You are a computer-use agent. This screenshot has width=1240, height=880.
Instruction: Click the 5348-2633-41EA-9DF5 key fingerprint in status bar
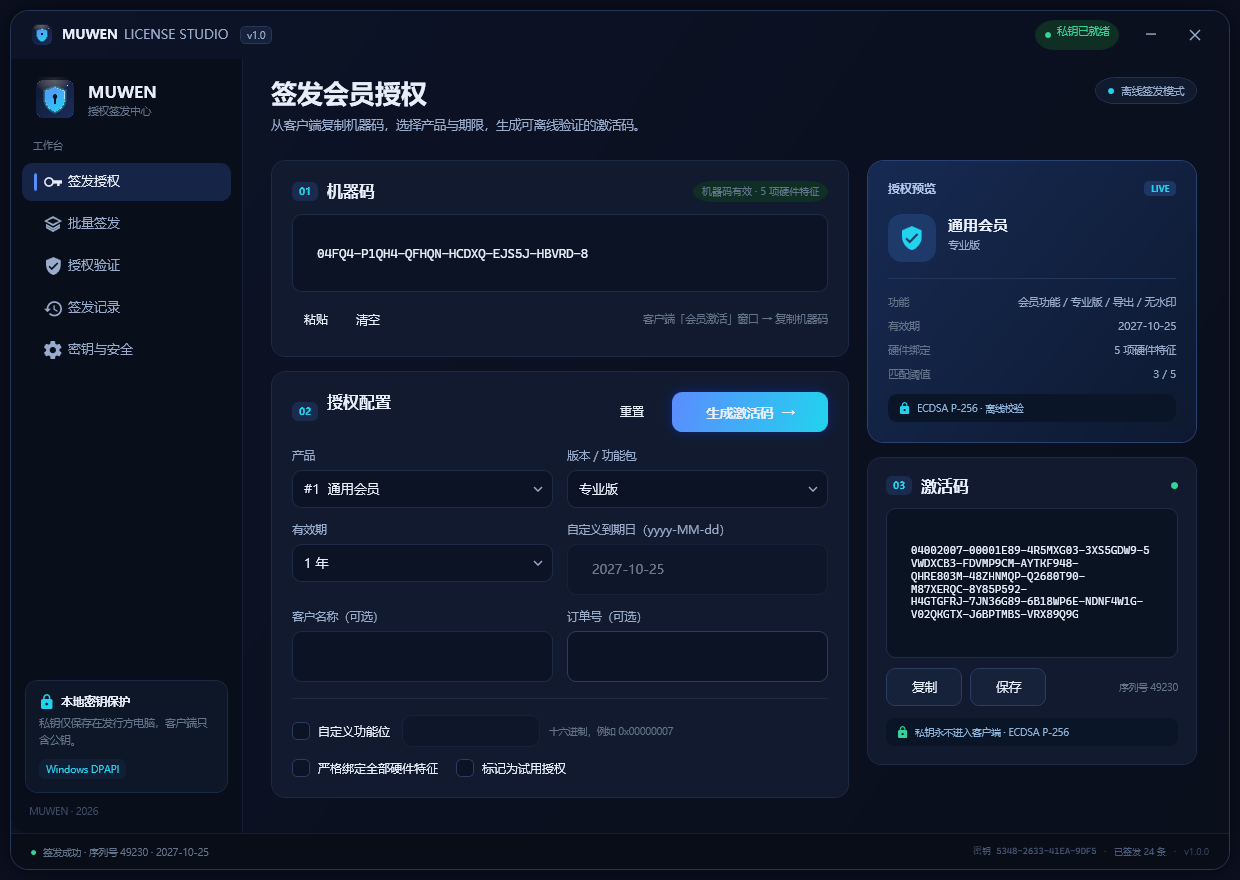1045,852
